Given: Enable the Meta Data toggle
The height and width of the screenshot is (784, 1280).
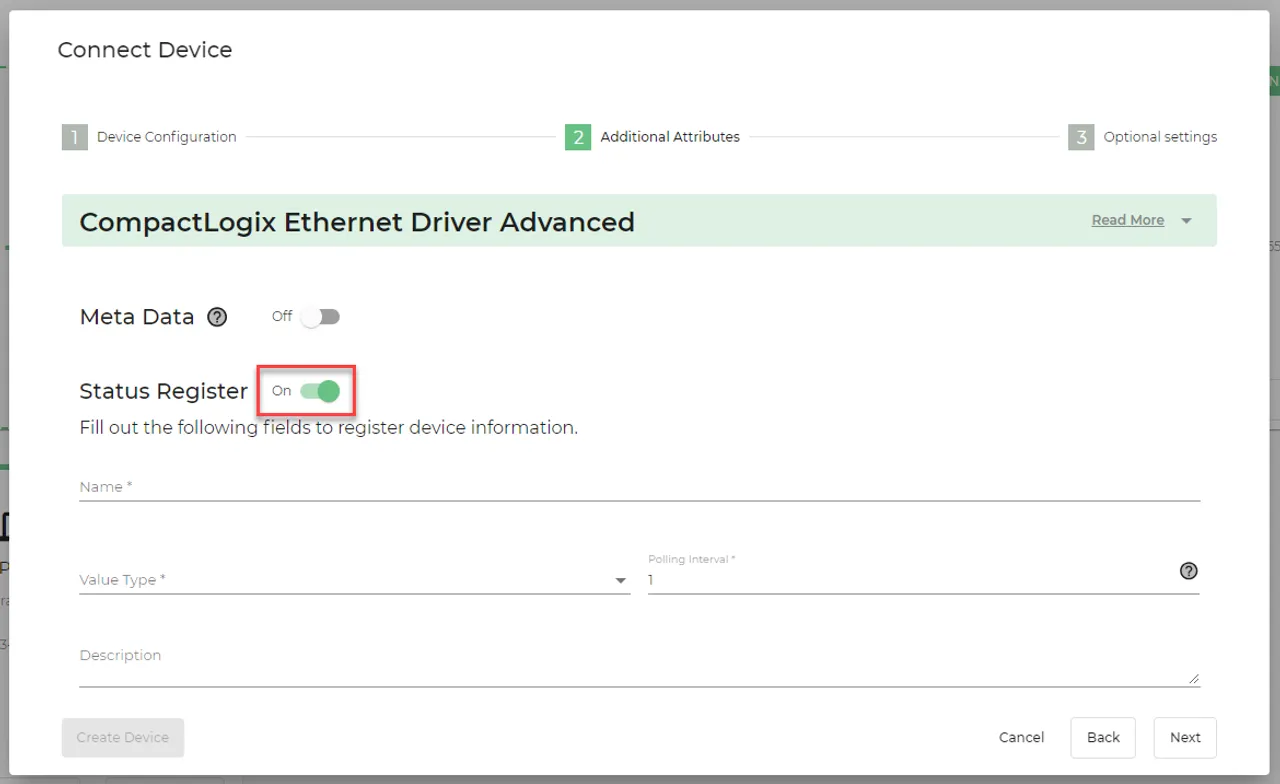Looking at the screenshot, I should click(x=320, y=316).
